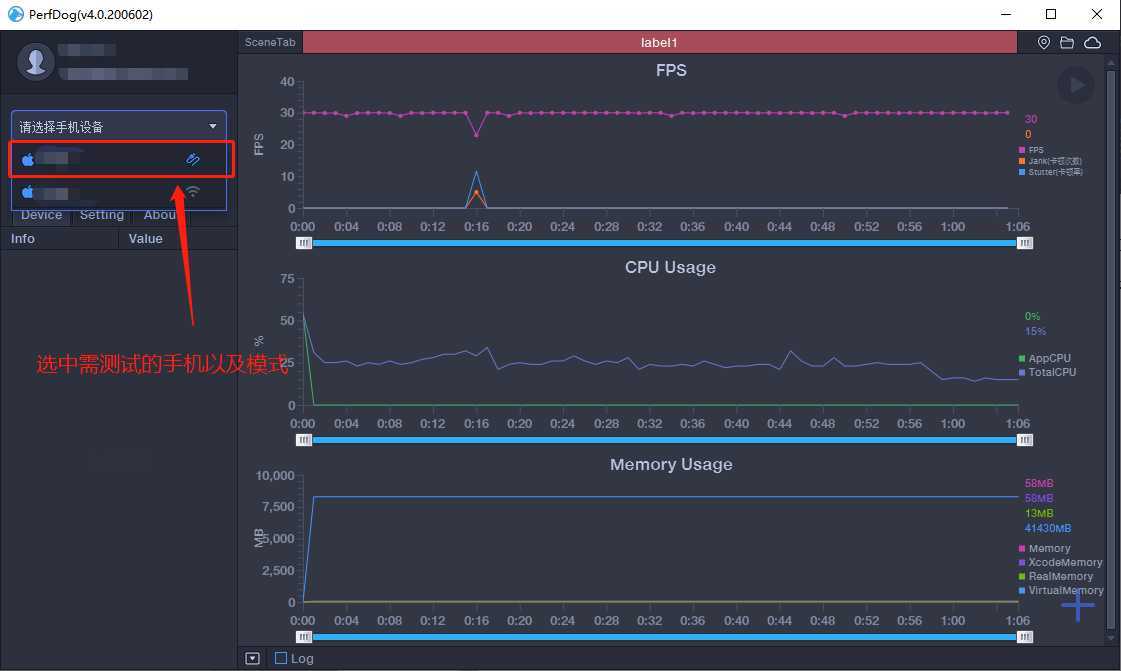The width and height of the screenshot is (1121, 671).
Task: Click Apple icon of the WiFi device
Action: click(28, 192)
